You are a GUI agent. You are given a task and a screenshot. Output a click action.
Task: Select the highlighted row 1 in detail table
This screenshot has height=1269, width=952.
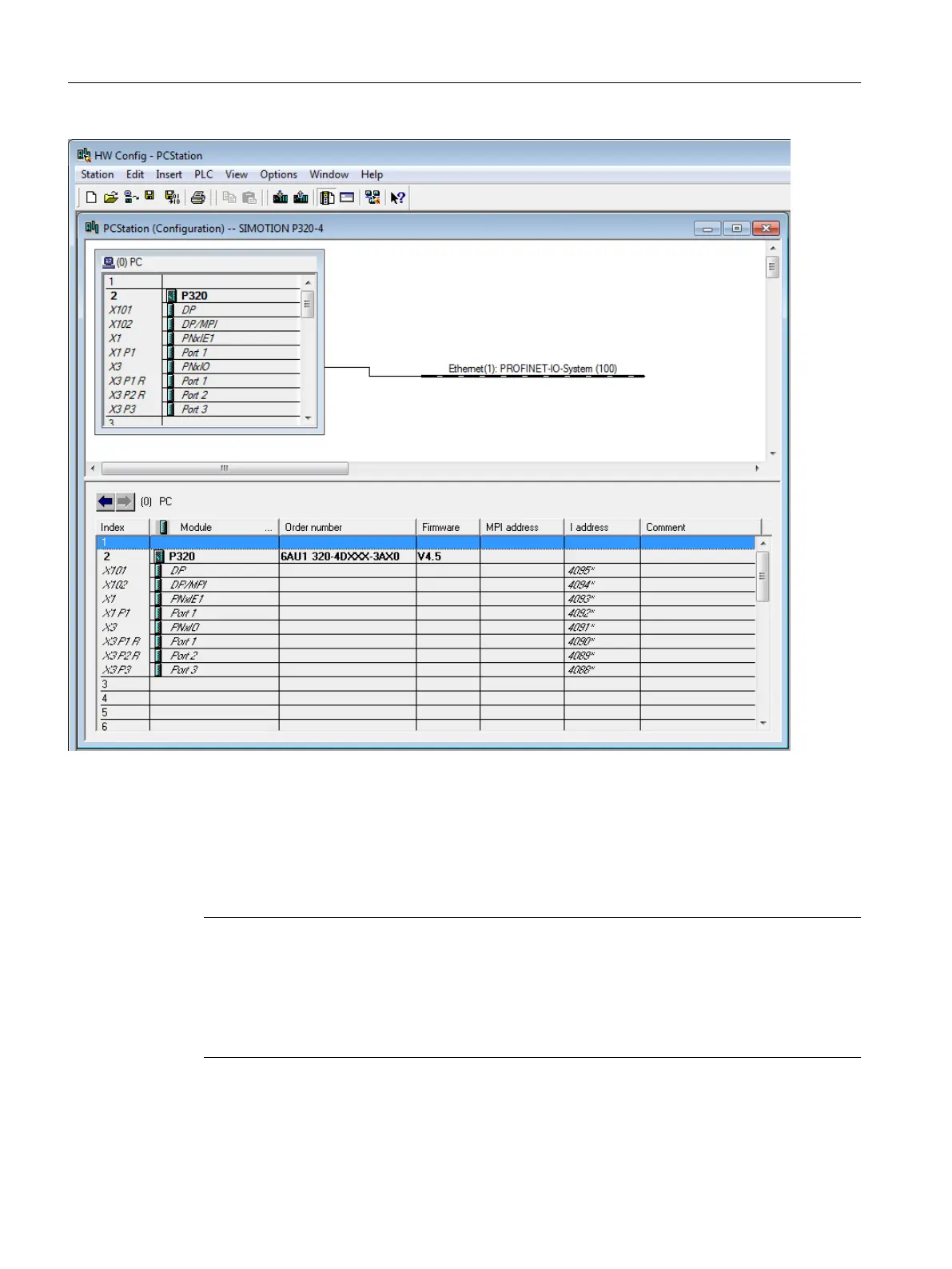pyautogui.click(x=425, y=542)
